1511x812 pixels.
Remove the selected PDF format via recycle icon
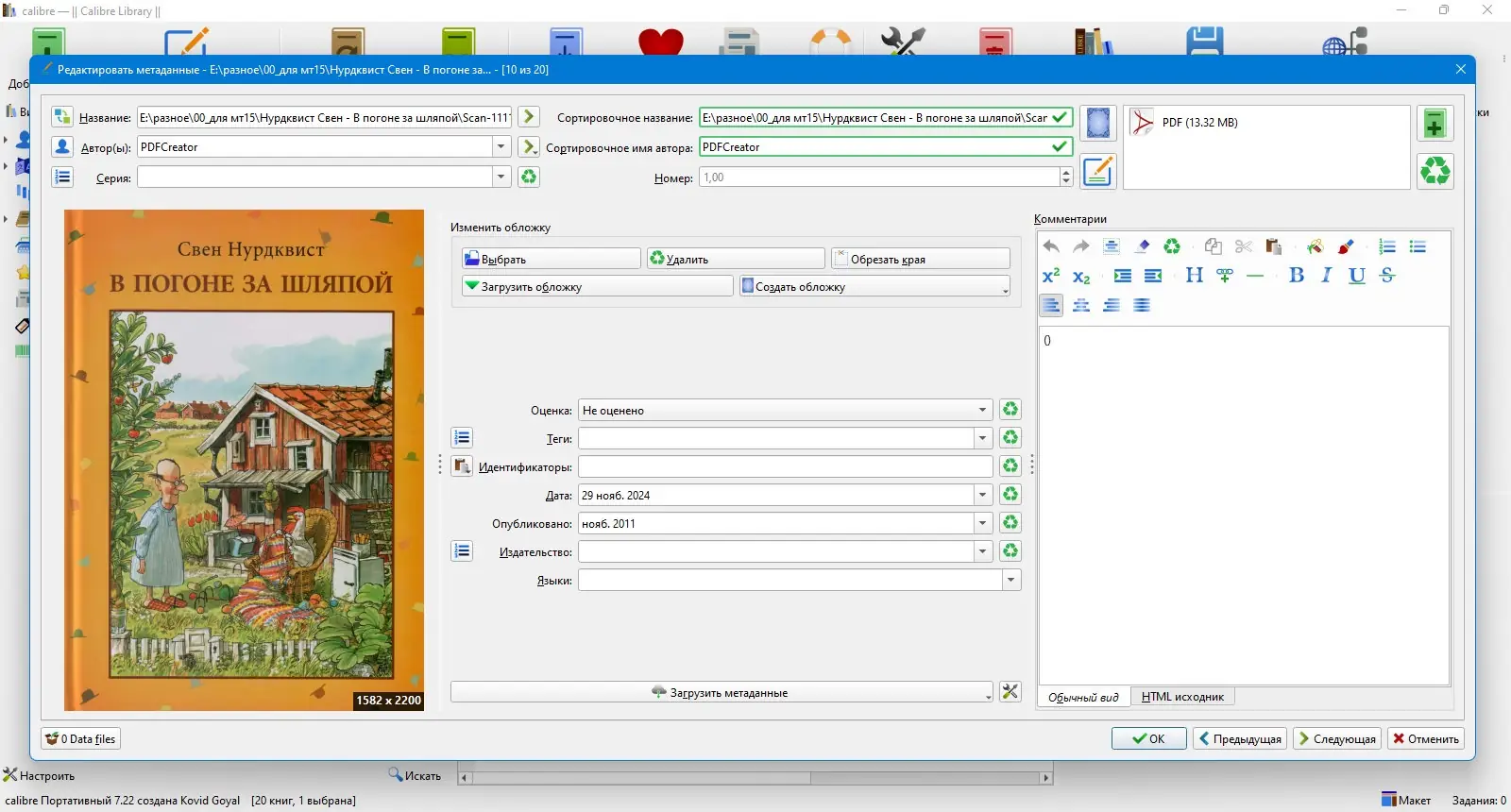point(1435,171)
